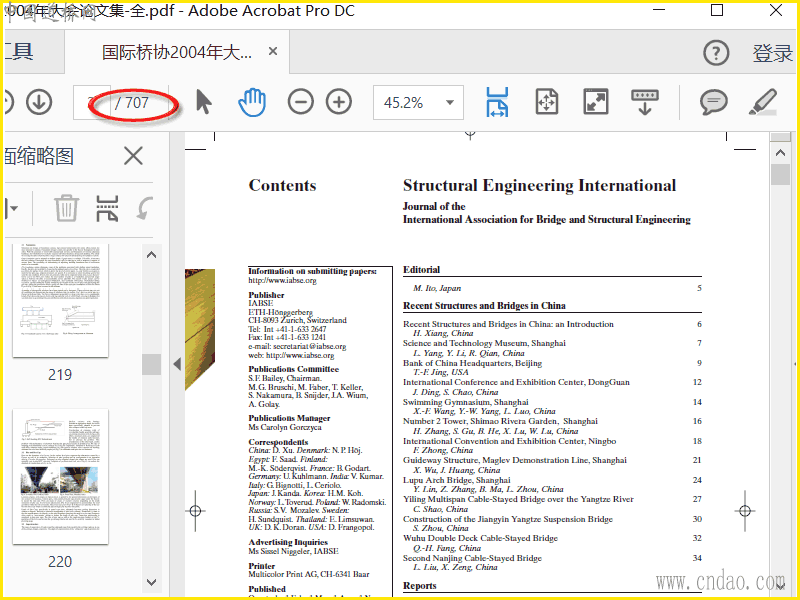The image size is (800, 600).
Task: Click 'Lupu Arch Bridge, Shanghai' entry
Action: click(457, 480)
